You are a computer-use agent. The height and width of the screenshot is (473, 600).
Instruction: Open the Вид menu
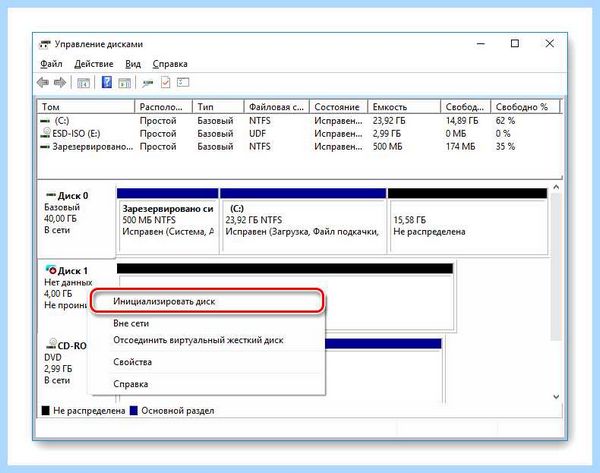pos(133,64)
